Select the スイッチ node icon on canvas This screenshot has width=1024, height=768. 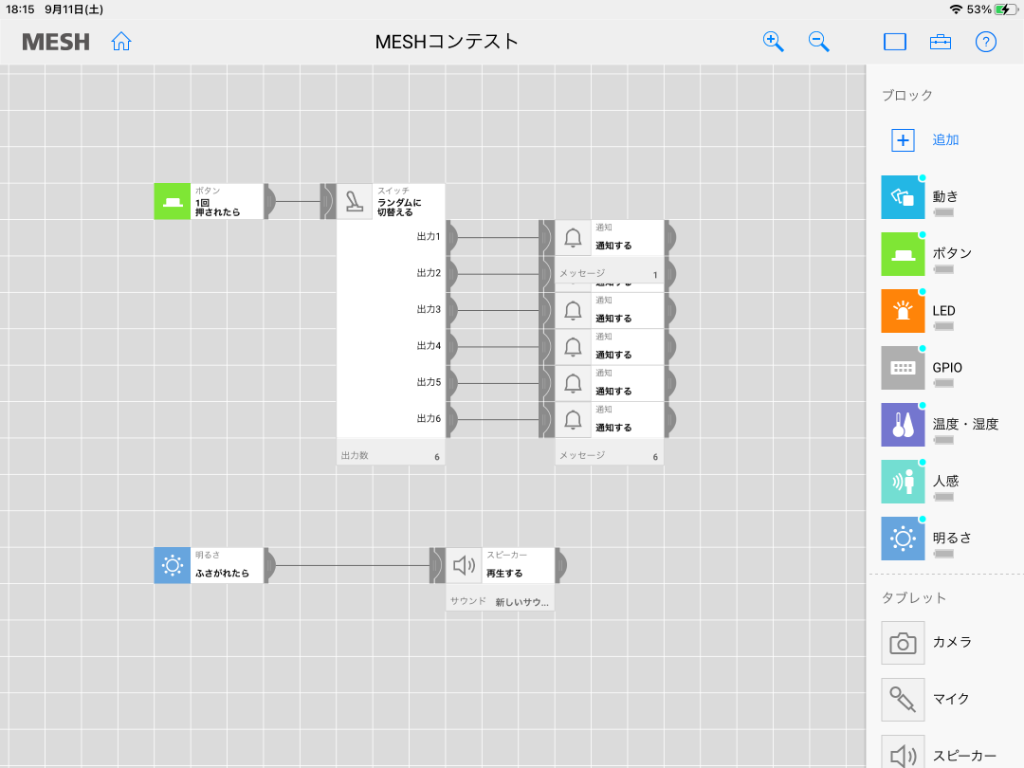354,201
